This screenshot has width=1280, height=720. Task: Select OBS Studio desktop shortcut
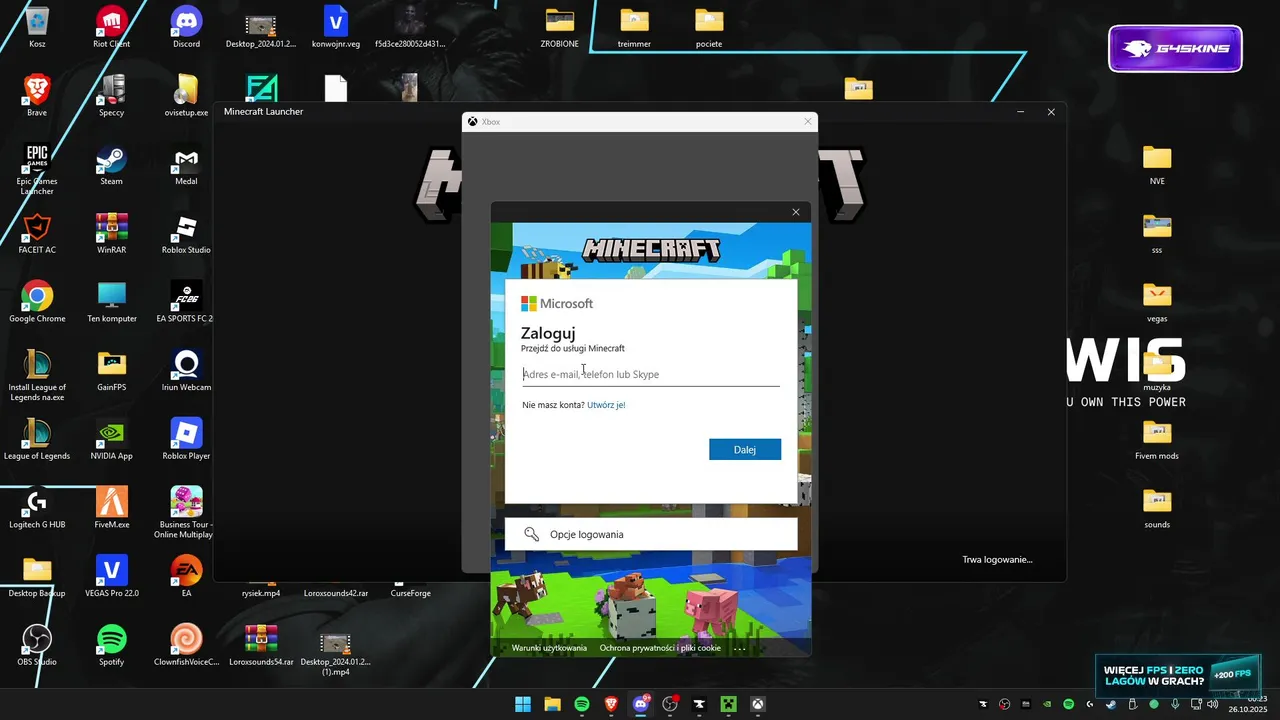coord(37,645)
